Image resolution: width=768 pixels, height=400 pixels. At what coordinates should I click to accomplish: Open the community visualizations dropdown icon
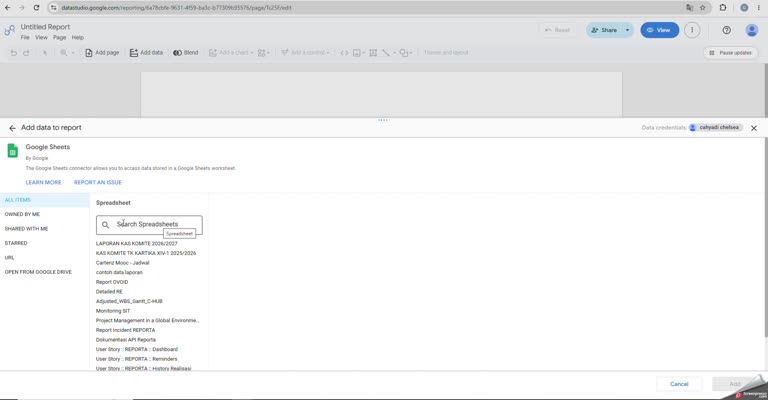tap(264, 53)
